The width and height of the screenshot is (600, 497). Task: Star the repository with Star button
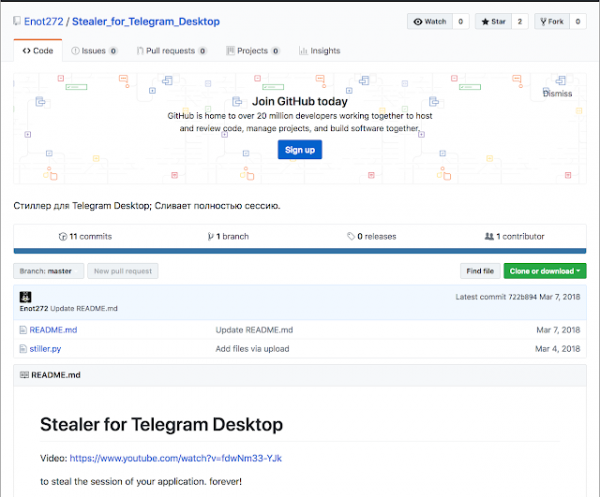491,21
